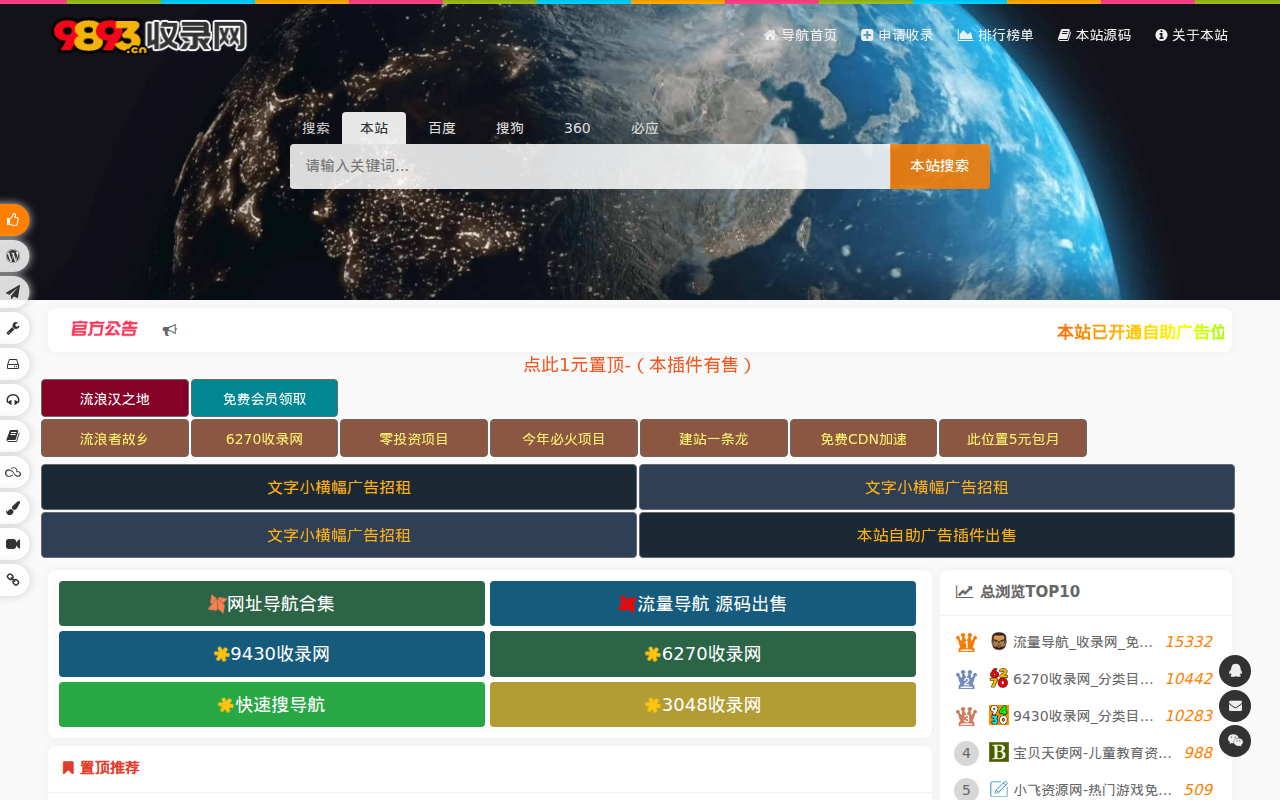The image size is (1280, 800).
Task: Click the orange thumbs-up sidebar icon
Action: point(14,220)
